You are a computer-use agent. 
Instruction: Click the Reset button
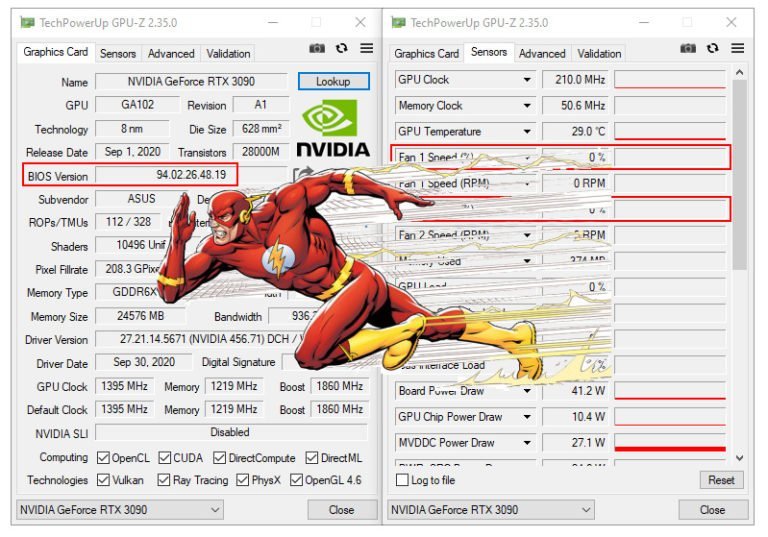[x=721, y=480]
